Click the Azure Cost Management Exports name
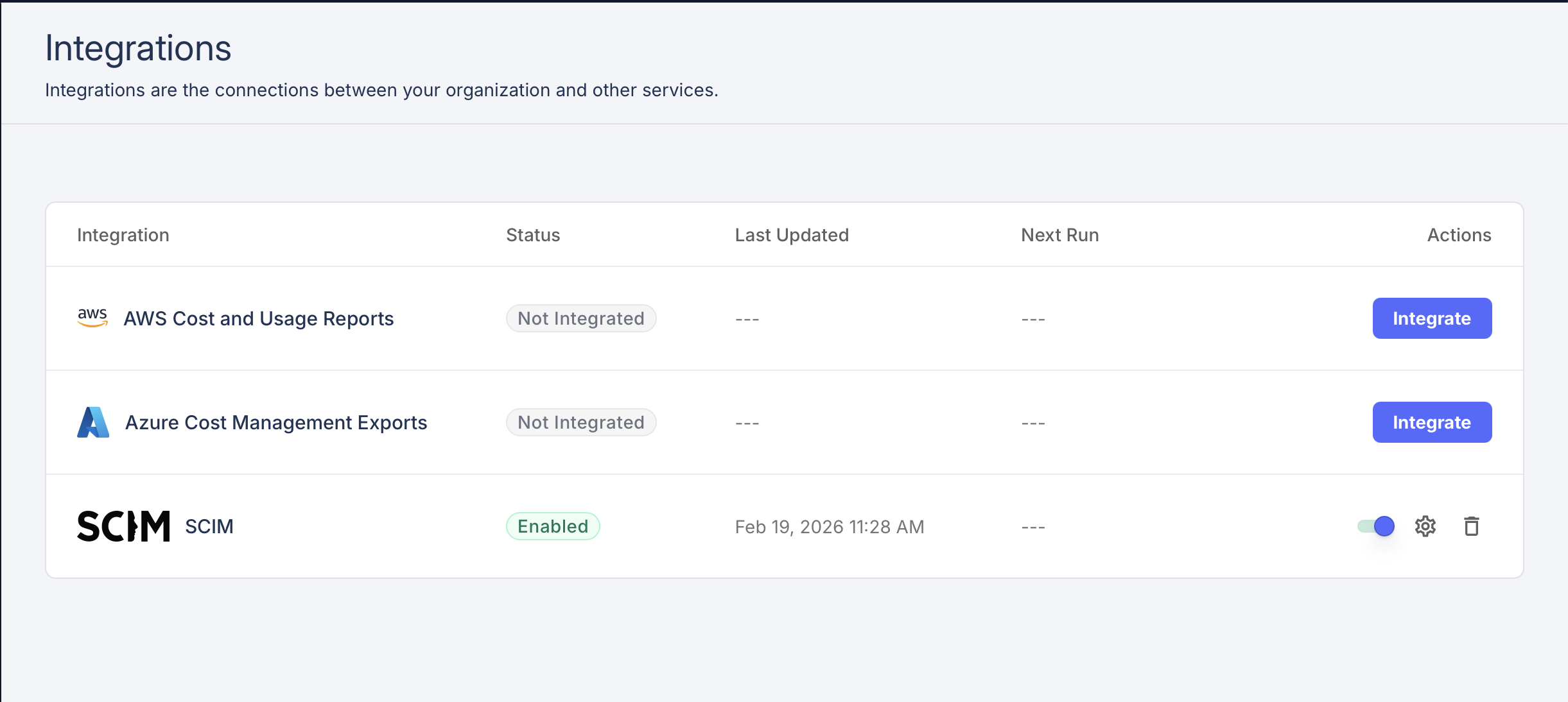Image resolution: width=1568 pixels, height=702 pixels. tap(276, 422)
